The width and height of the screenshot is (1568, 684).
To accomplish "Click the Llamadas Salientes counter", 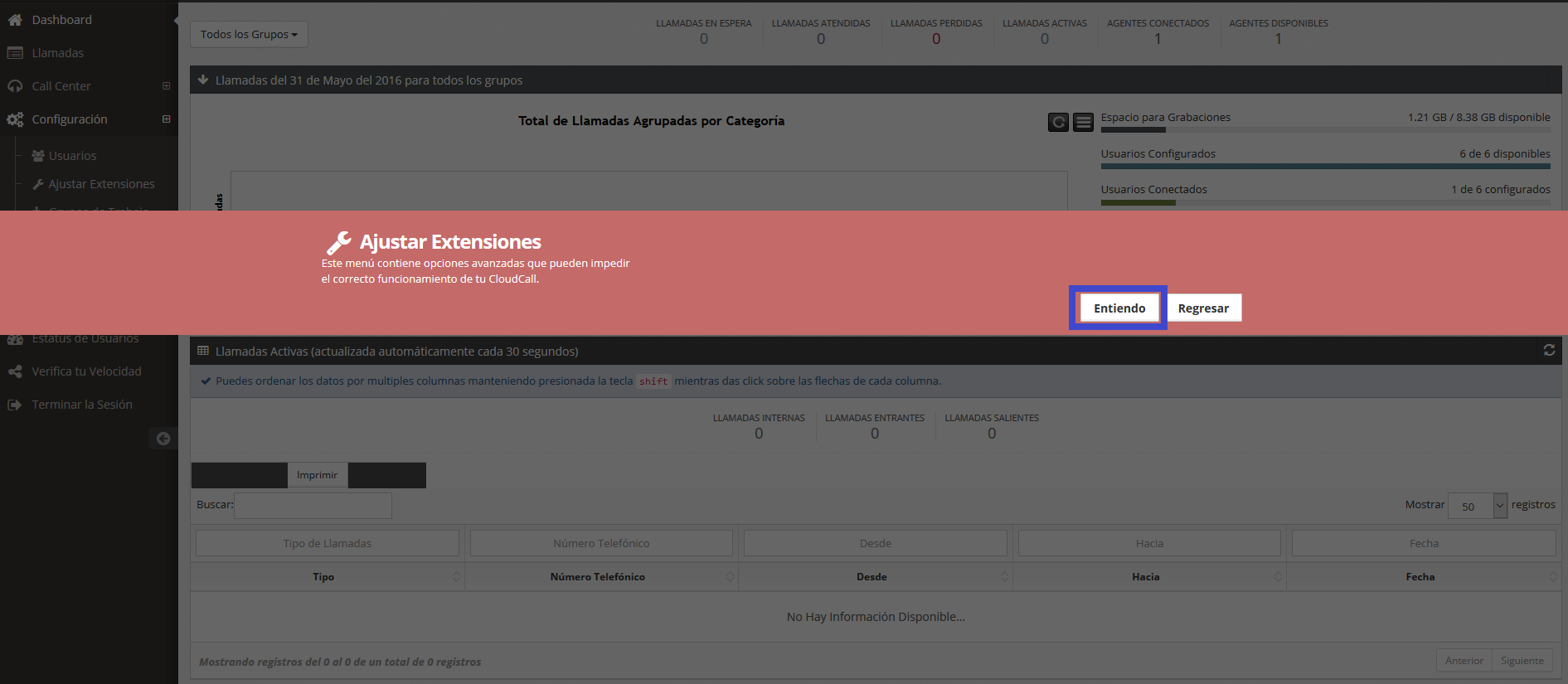I will pyautogui.click(x=992, y=426).
